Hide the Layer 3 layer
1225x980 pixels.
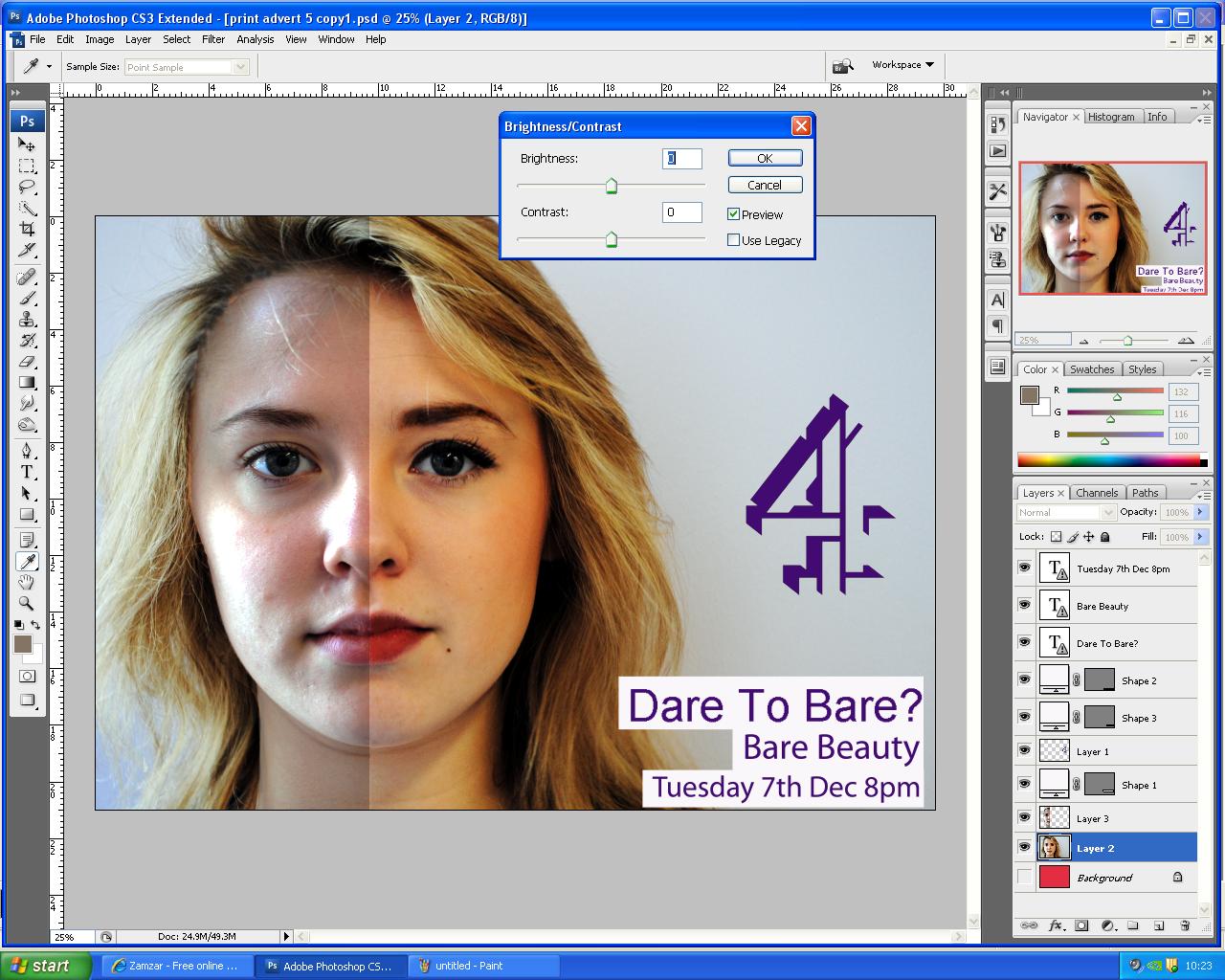pos(1025,817)
